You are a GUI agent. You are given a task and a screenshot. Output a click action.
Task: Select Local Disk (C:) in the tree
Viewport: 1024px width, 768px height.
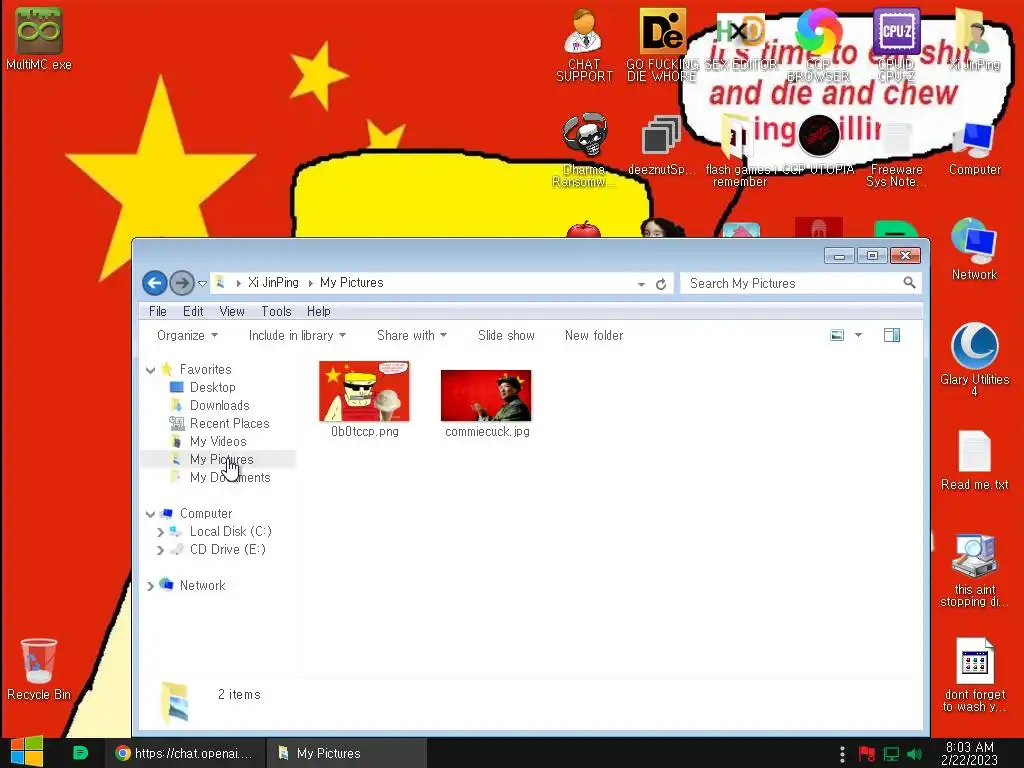click(x=231, y=532)
